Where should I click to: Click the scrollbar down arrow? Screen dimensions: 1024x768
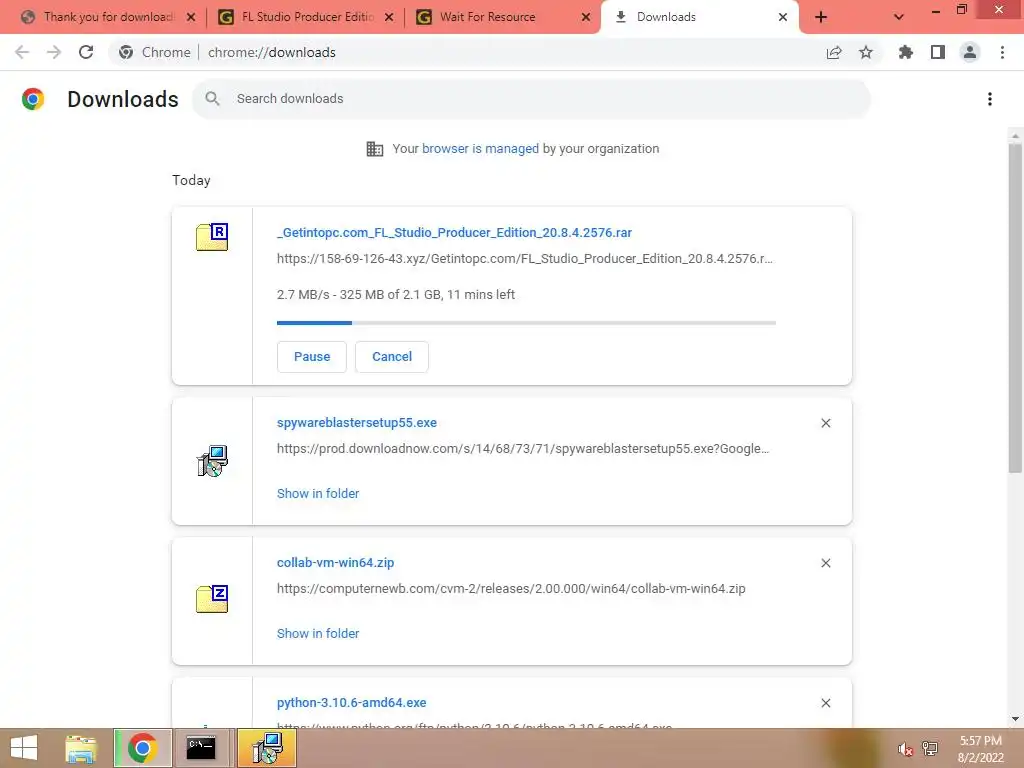point(1015,720)
